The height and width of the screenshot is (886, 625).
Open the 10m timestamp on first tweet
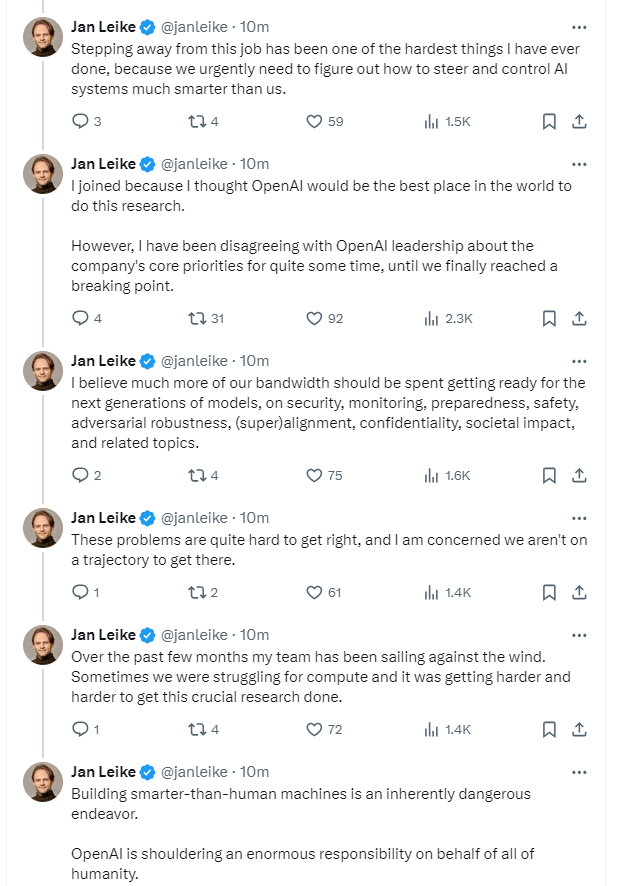coord(255,26)
